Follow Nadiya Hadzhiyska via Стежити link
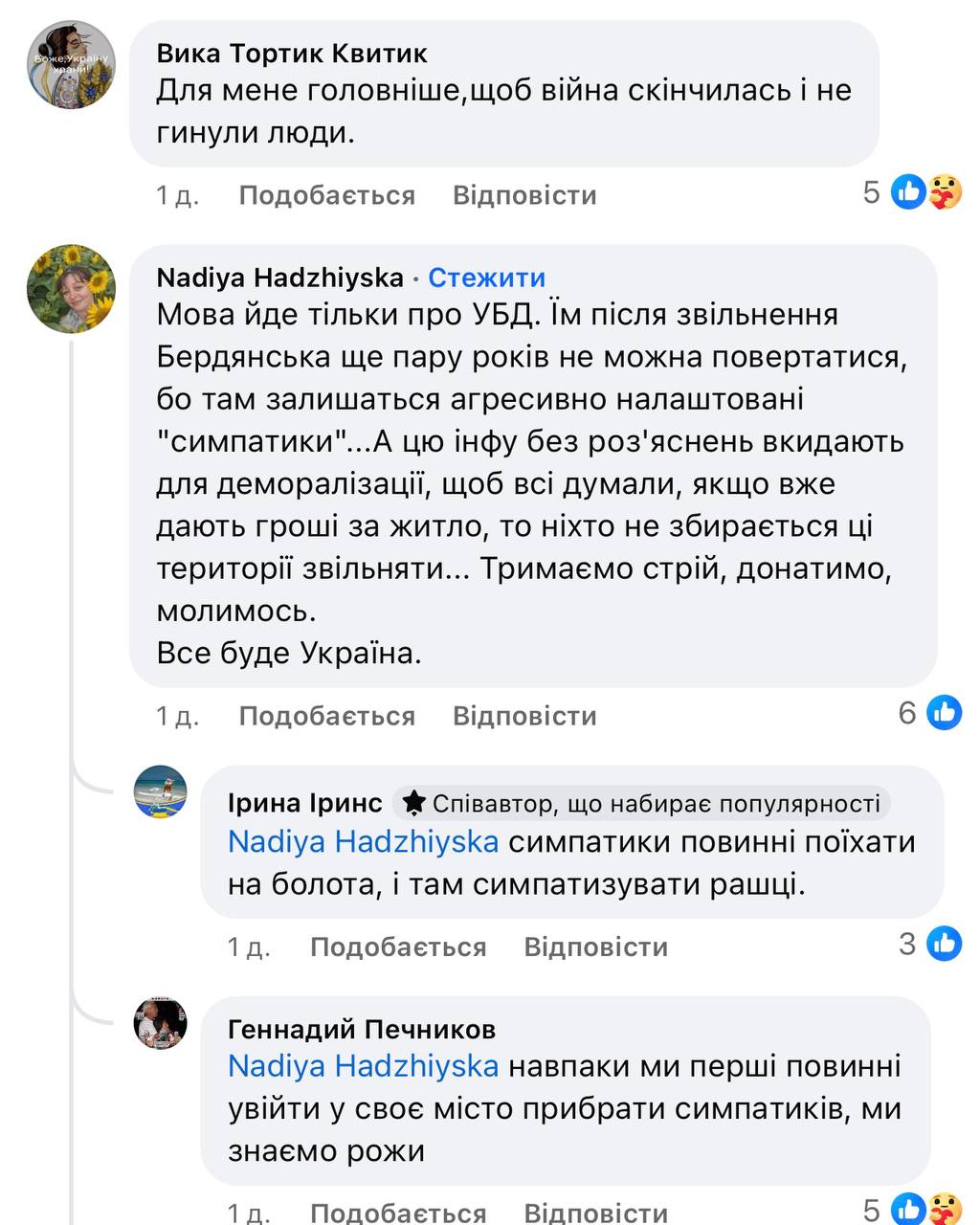 486,278
